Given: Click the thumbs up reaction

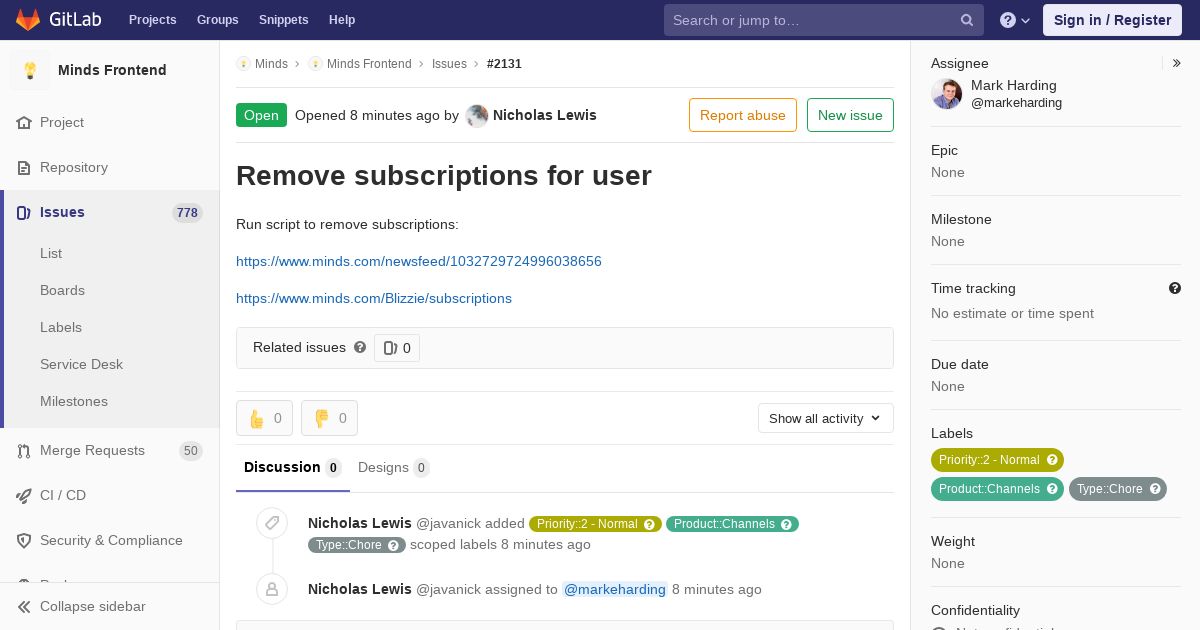Looking at the screenshot, I should [x=264, y=418].
